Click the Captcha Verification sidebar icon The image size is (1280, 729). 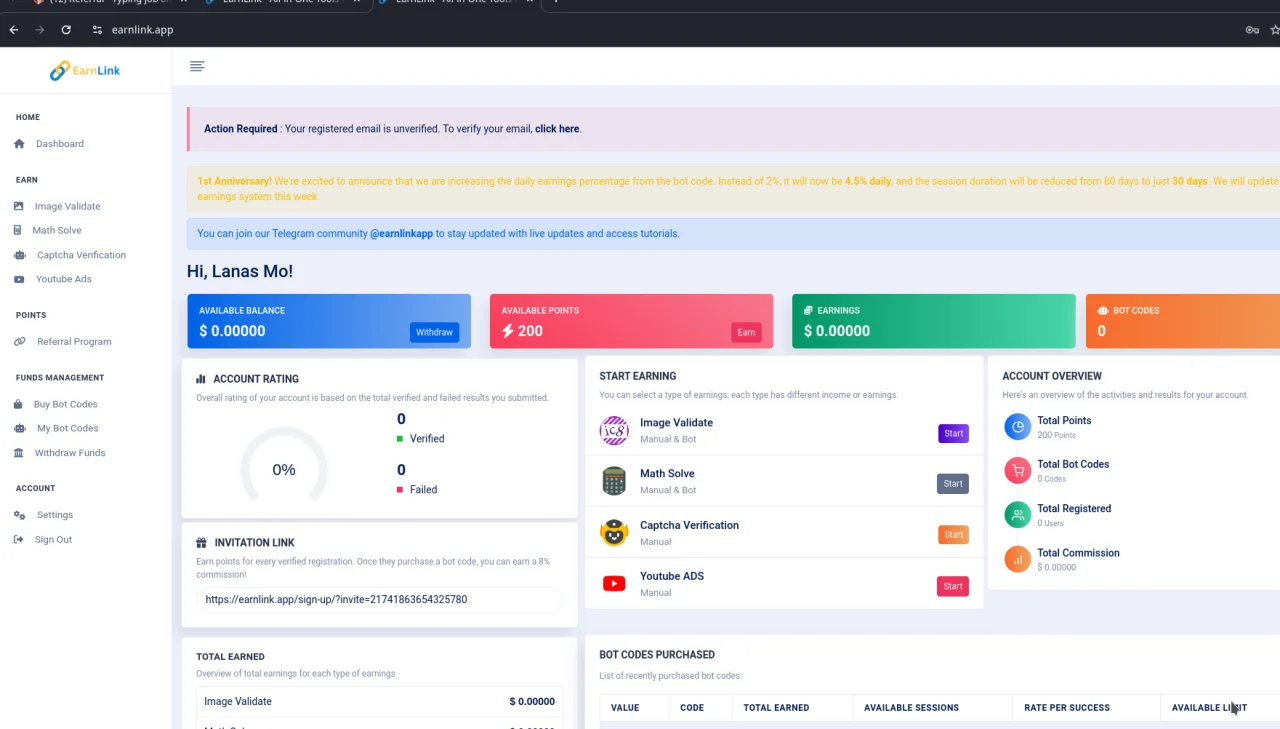tap(19, 255)
